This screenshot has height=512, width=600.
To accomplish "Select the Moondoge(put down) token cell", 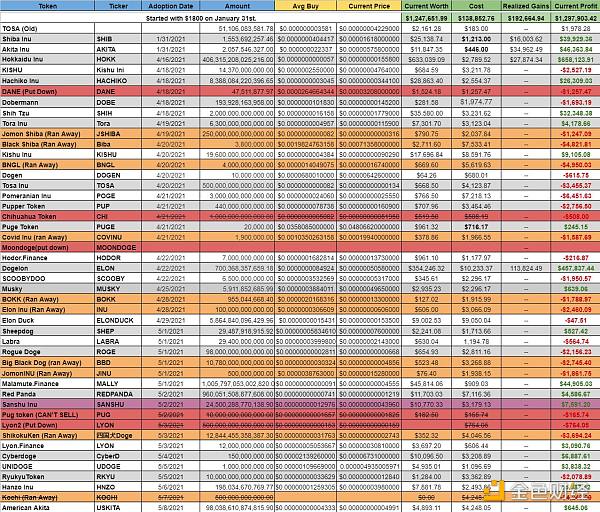I will (x=38, y=247).
